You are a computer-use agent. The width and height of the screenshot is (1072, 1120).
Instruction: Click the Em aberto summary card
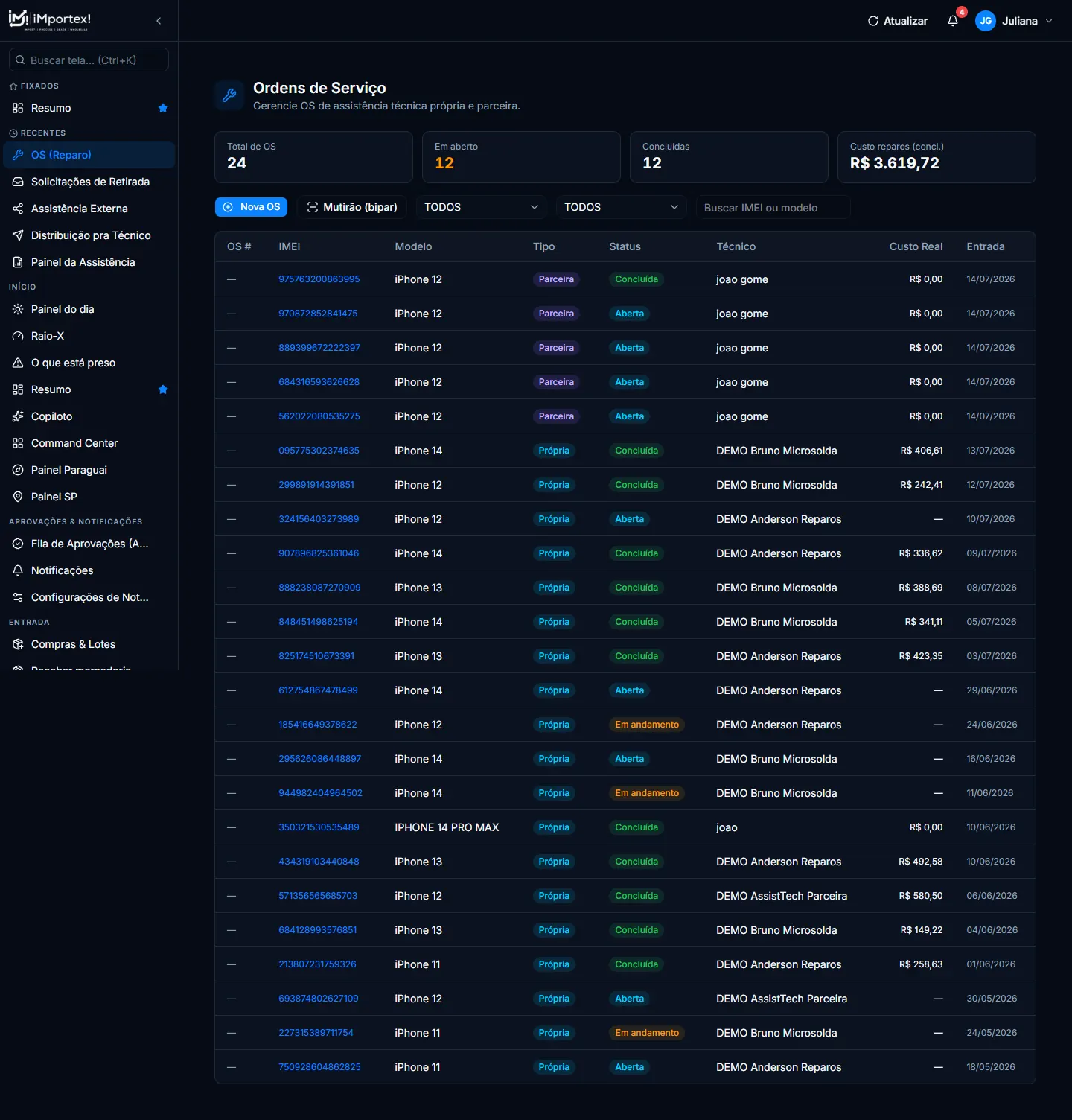point(521,157)
